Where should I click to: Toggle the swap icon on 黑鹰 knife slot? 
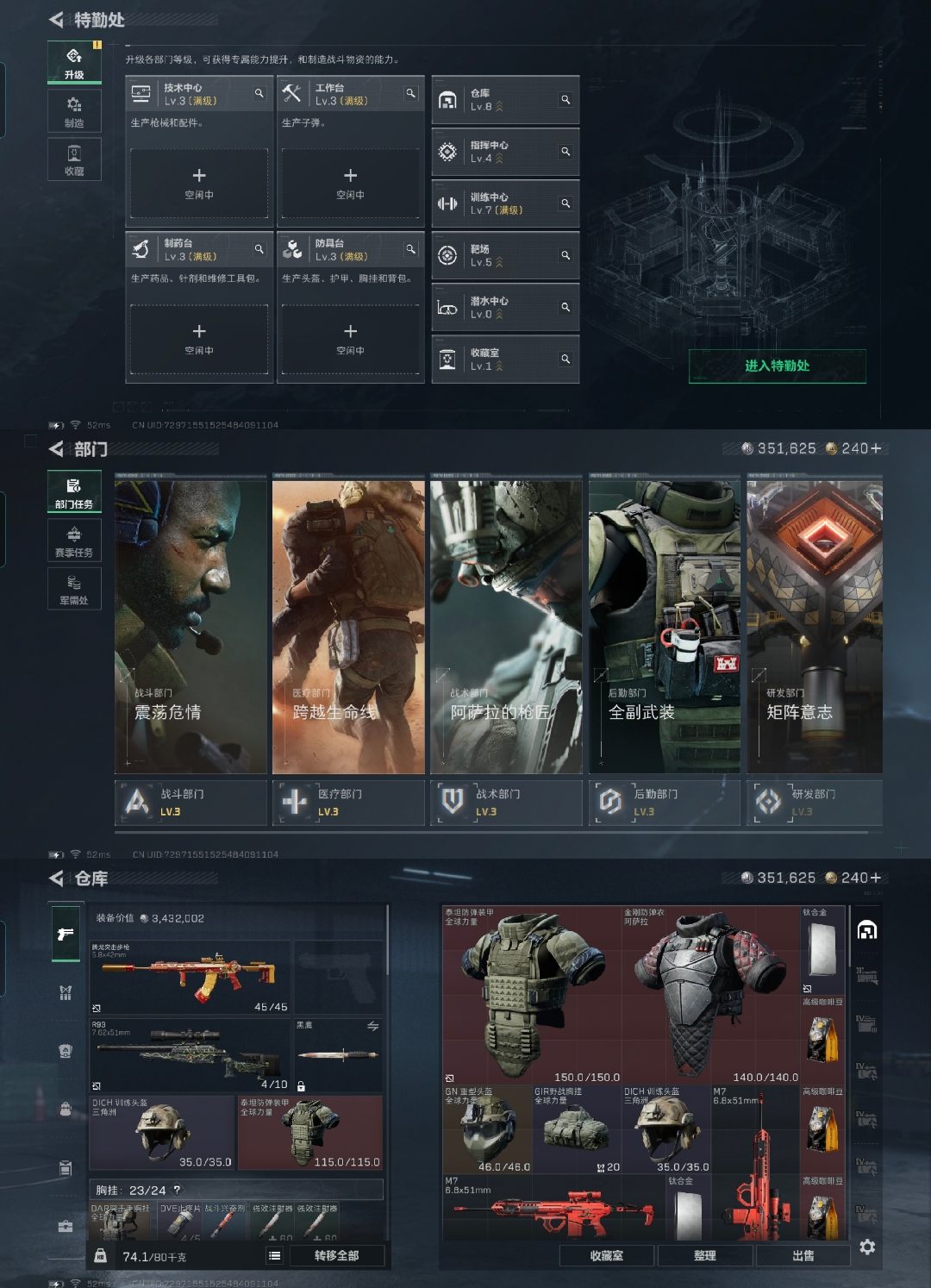pyautogui.click(x=372, y=1026)
